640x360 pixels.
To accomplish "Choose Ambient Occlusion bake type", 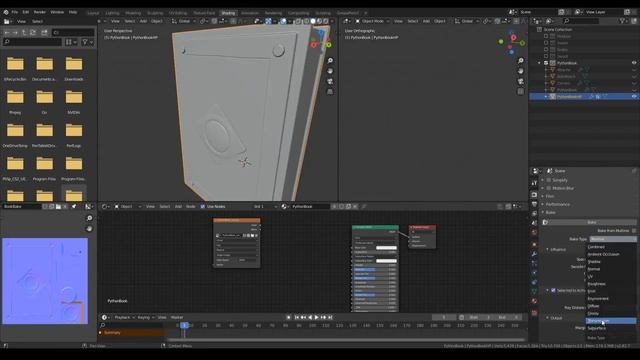I will (611, 254).
